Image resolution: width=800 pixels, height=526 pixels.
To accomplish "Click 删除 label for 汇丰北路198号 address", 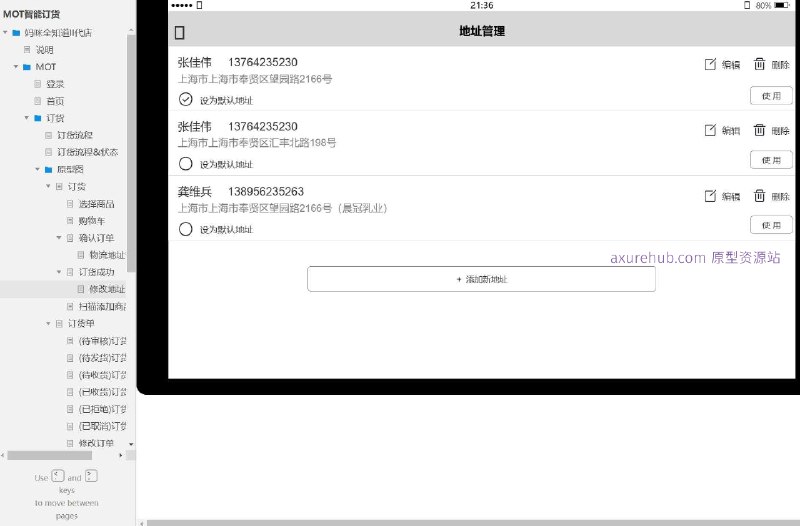I will point(780,131).
